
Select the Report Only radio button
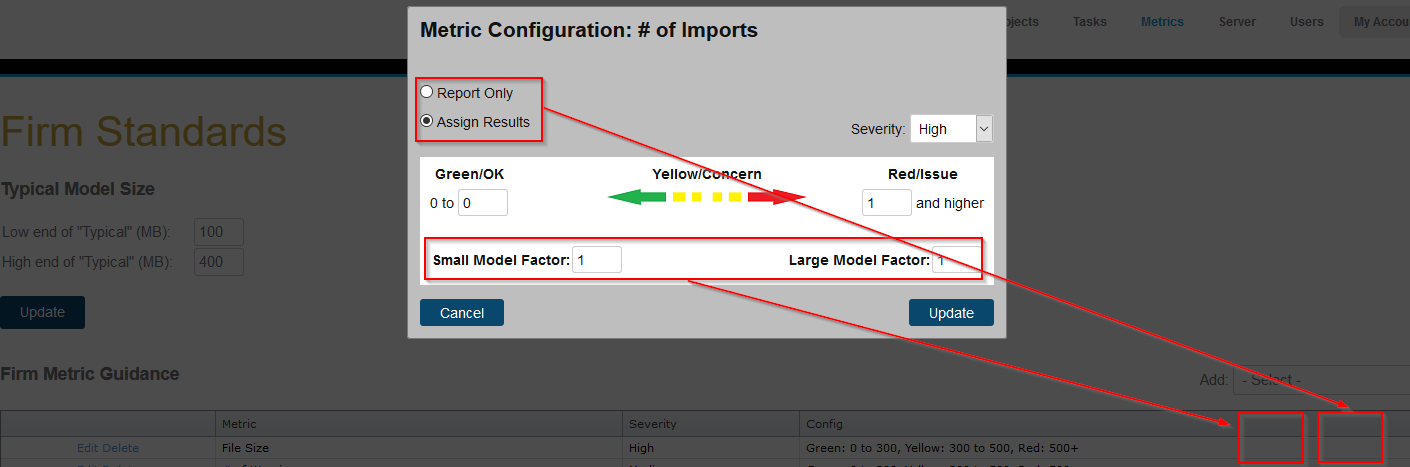(427, 93)
